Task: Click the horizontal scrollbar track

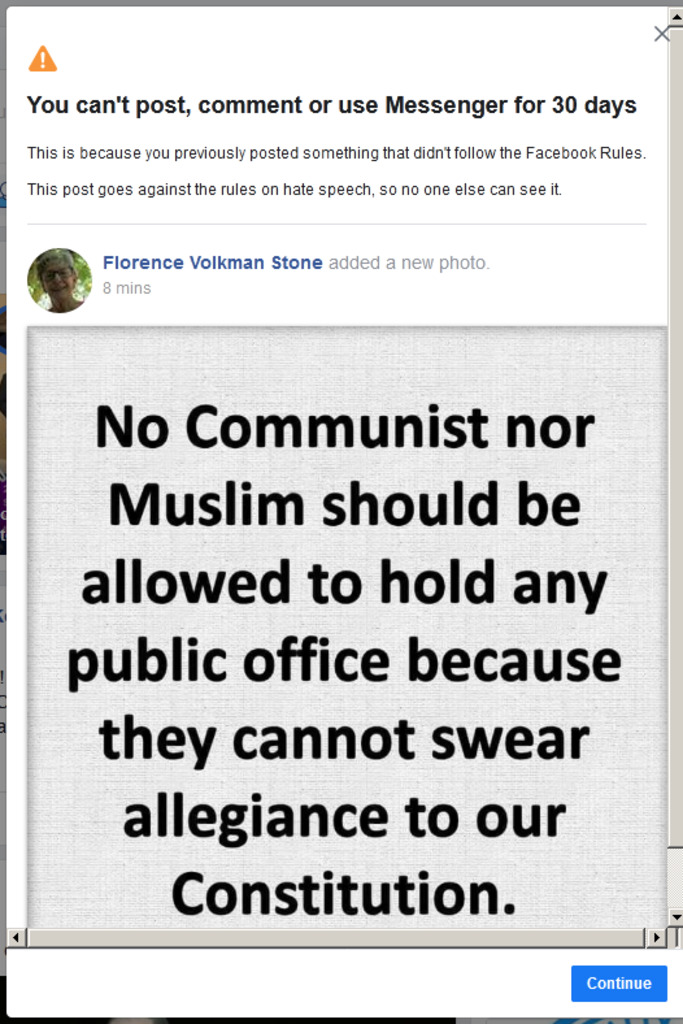Action: 336,938
